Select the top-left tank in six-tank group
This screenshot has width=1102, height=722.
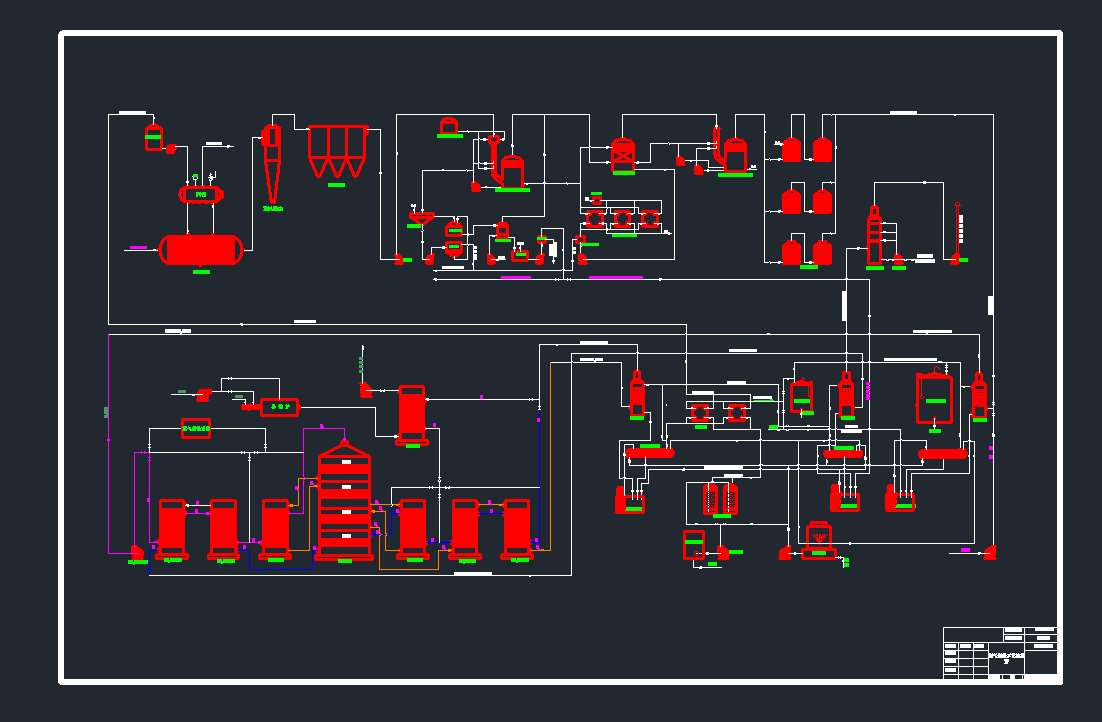[791, 150]
